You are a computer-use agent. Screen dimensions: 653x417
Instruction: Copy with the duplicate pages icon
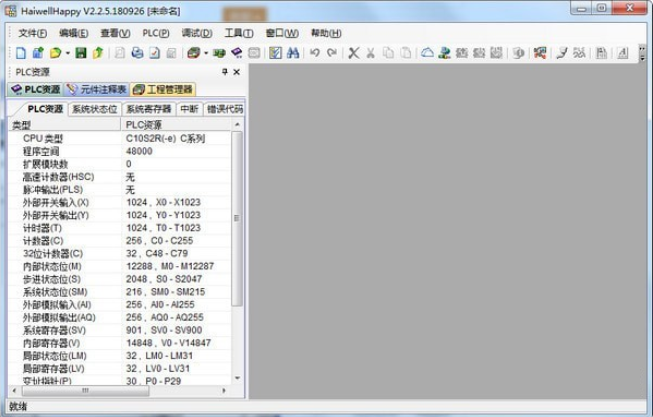click(388, 53)
